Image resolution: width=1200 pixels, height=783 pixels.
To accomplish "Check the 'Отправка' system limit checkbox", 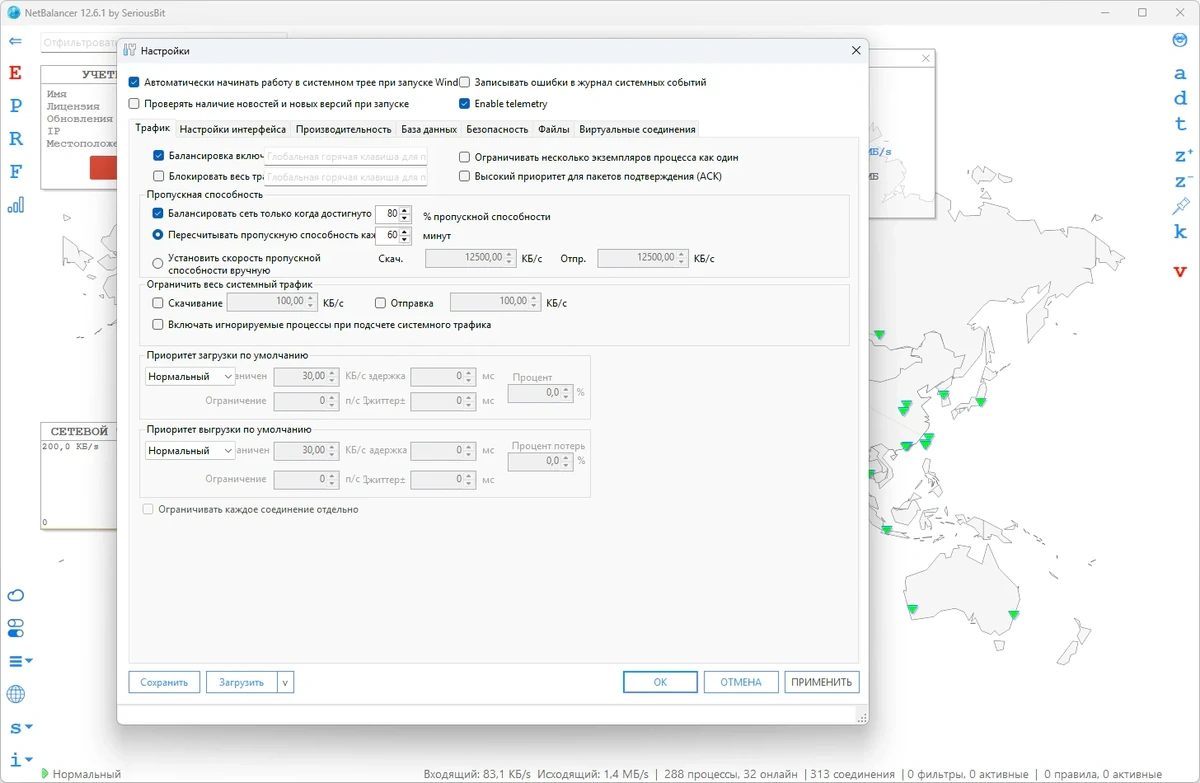I will (380, 302).
